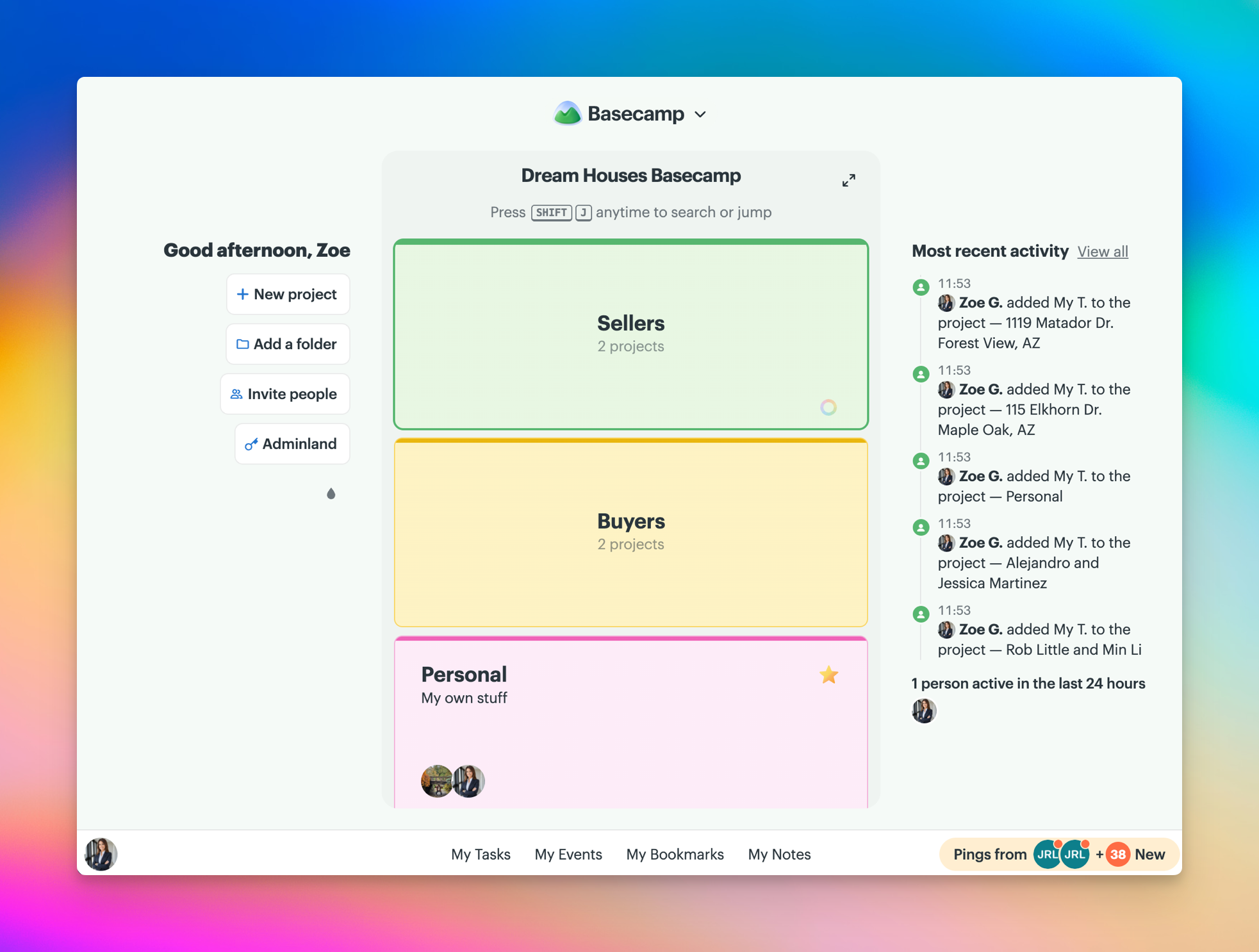Click green person icon beside the 1119 Matador Dr. entry

click(x=921, y=287)
